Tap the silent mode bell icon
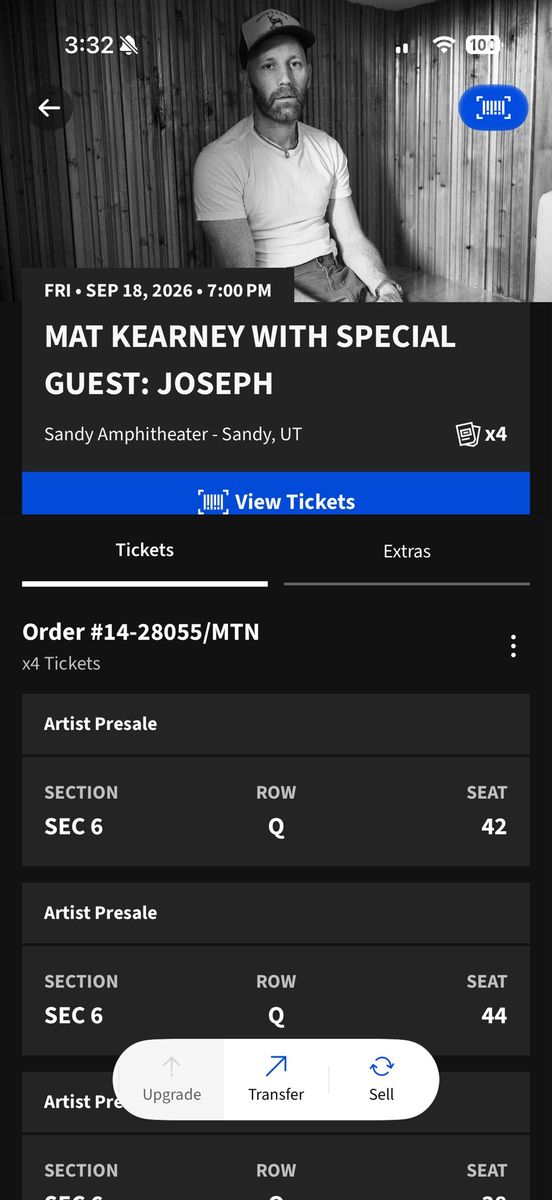The width and height of the screenshot is (552, 1200). 129,45
